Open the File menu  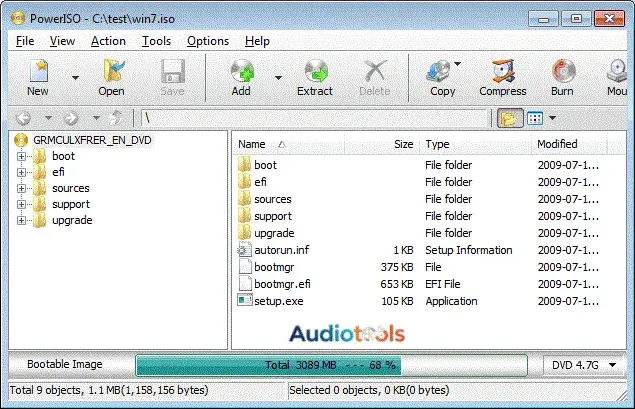click(25, 41)
